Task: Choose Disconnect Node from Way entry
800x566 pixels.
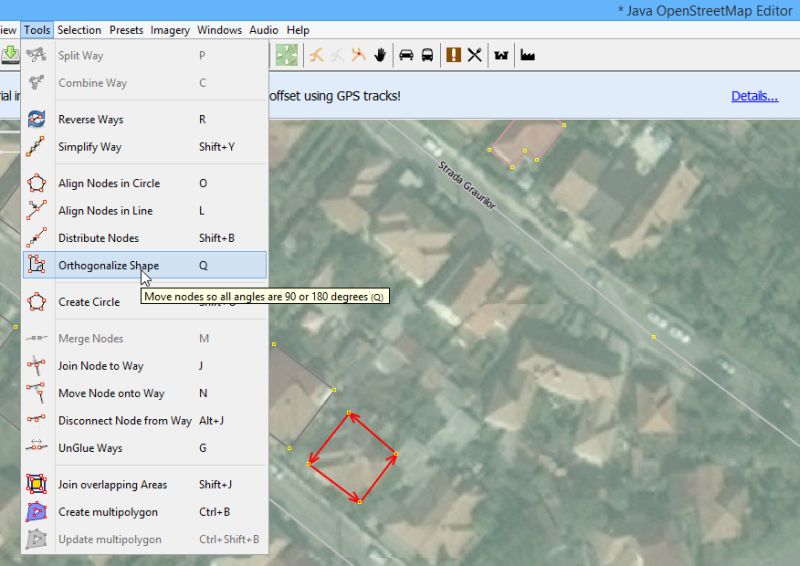Action: tap(144, 421)
